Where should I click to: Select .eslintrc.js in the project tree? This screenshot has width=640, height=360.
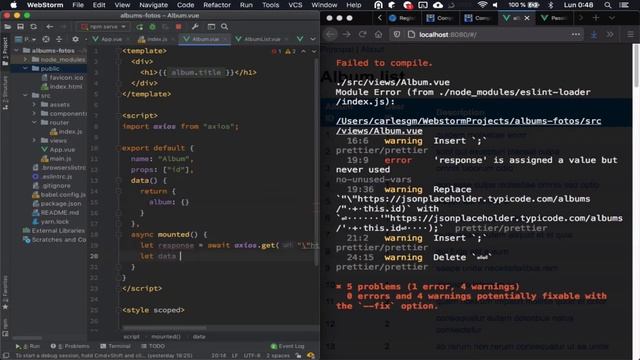coord(52,176)
